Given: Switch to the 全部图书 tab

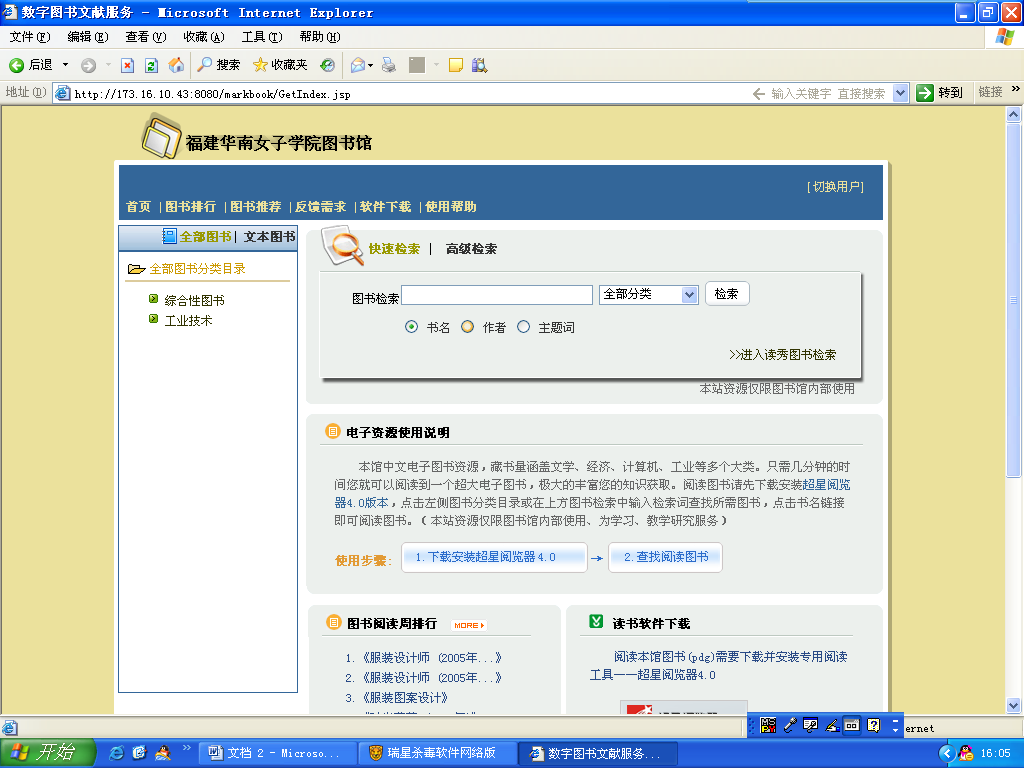Looking at the screenshot, I should tap(205, 237).
